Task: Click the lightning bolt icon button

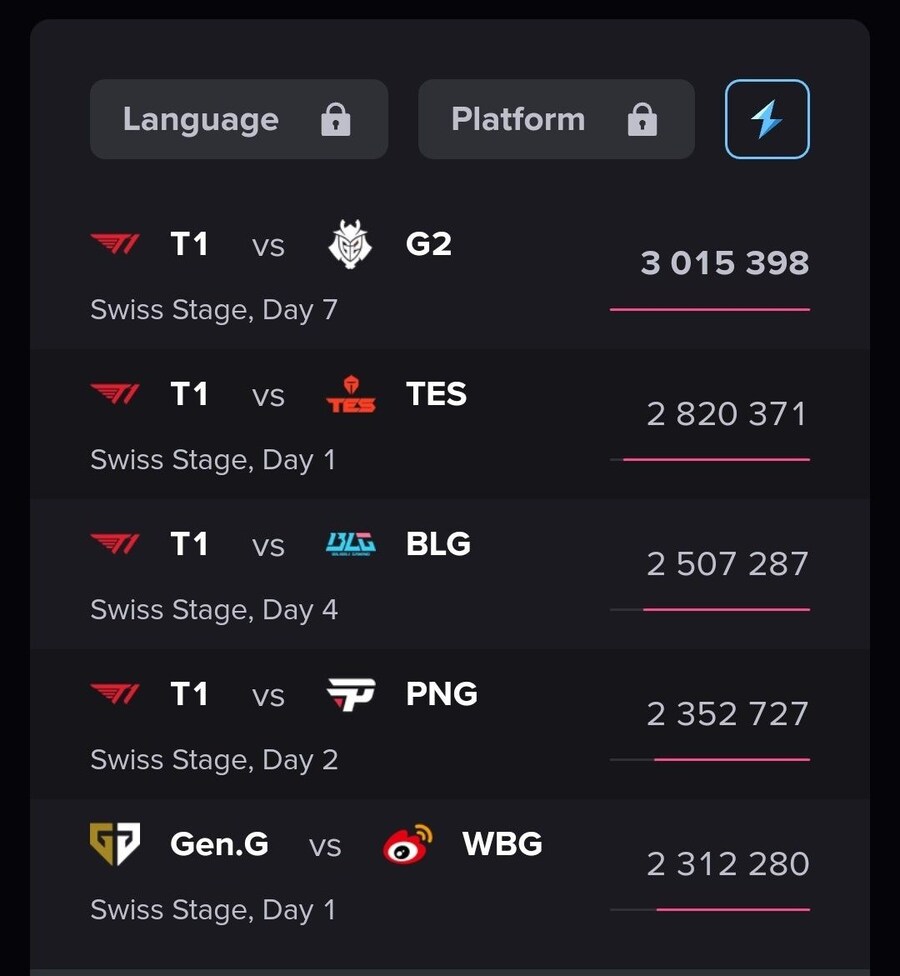Action: click(767, 119)
